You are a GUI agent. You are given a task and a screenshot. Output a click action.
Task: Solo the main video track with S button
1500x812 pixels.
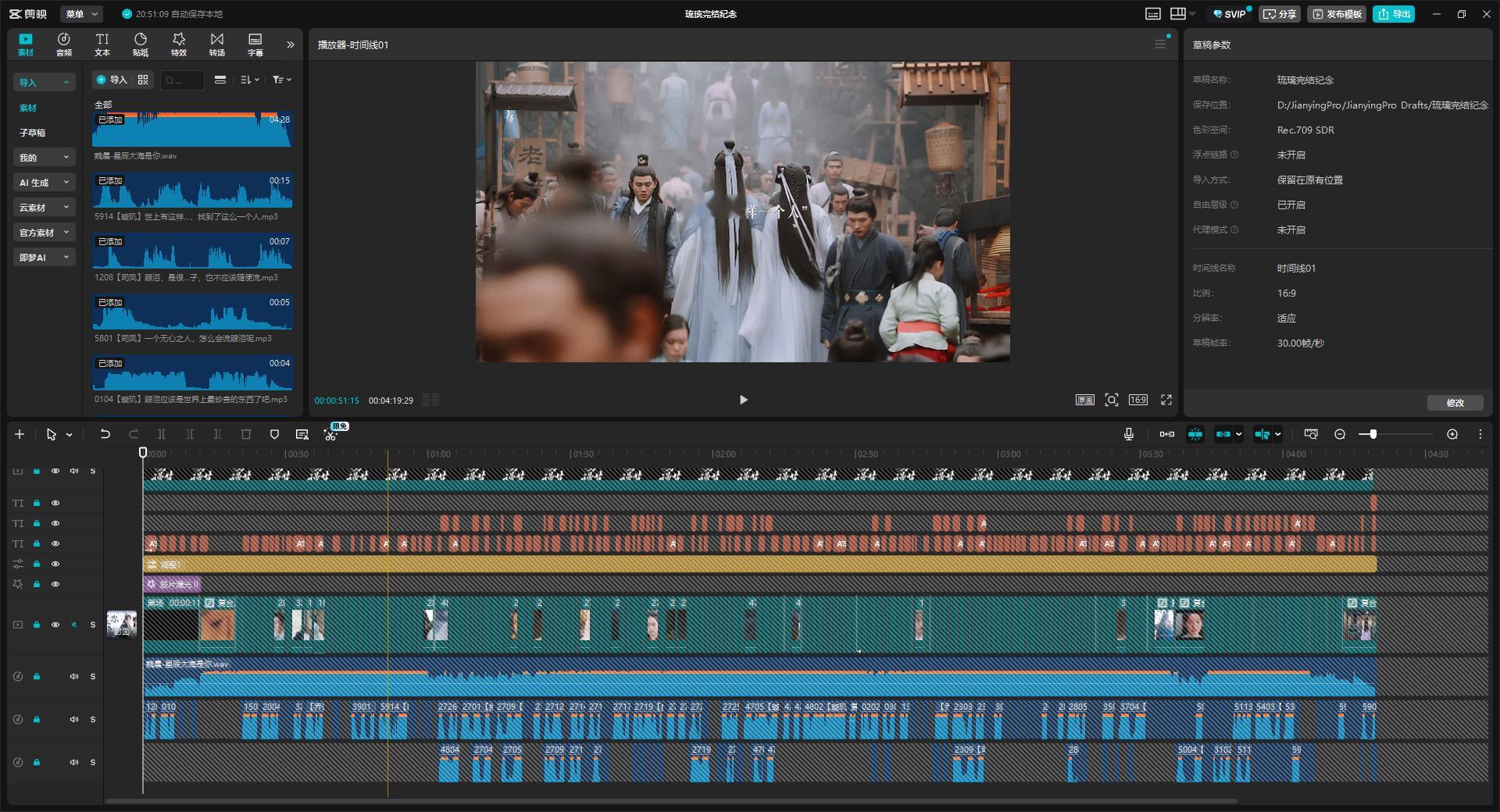tap(93, 625)
